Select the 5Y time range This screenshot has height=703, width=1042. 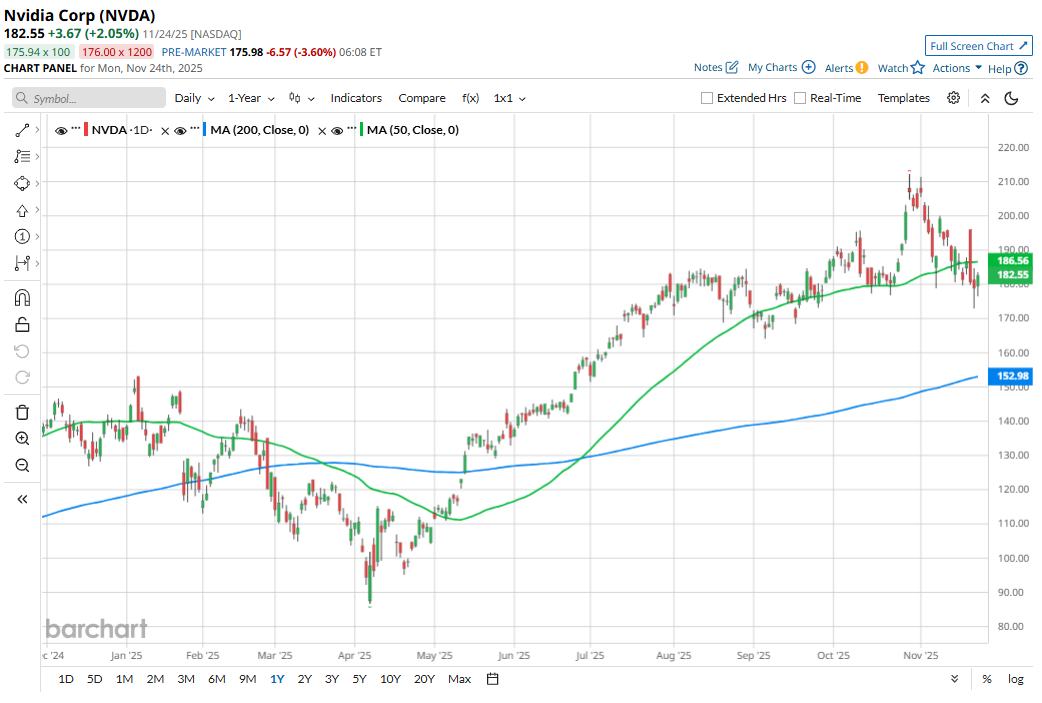click(x=359, y=679)
